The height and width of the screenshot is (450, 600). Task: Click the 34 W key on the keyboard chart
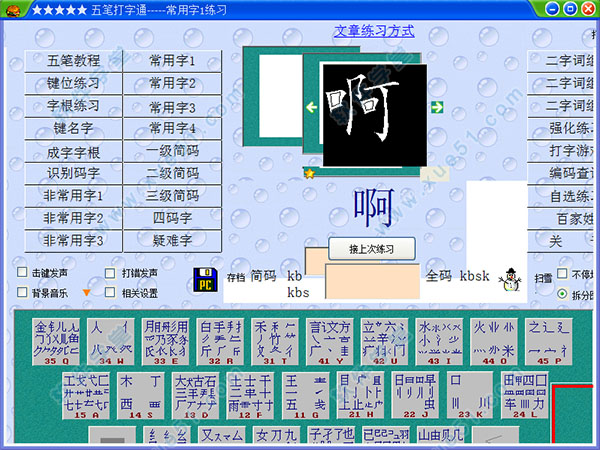[x=111, y=342]
